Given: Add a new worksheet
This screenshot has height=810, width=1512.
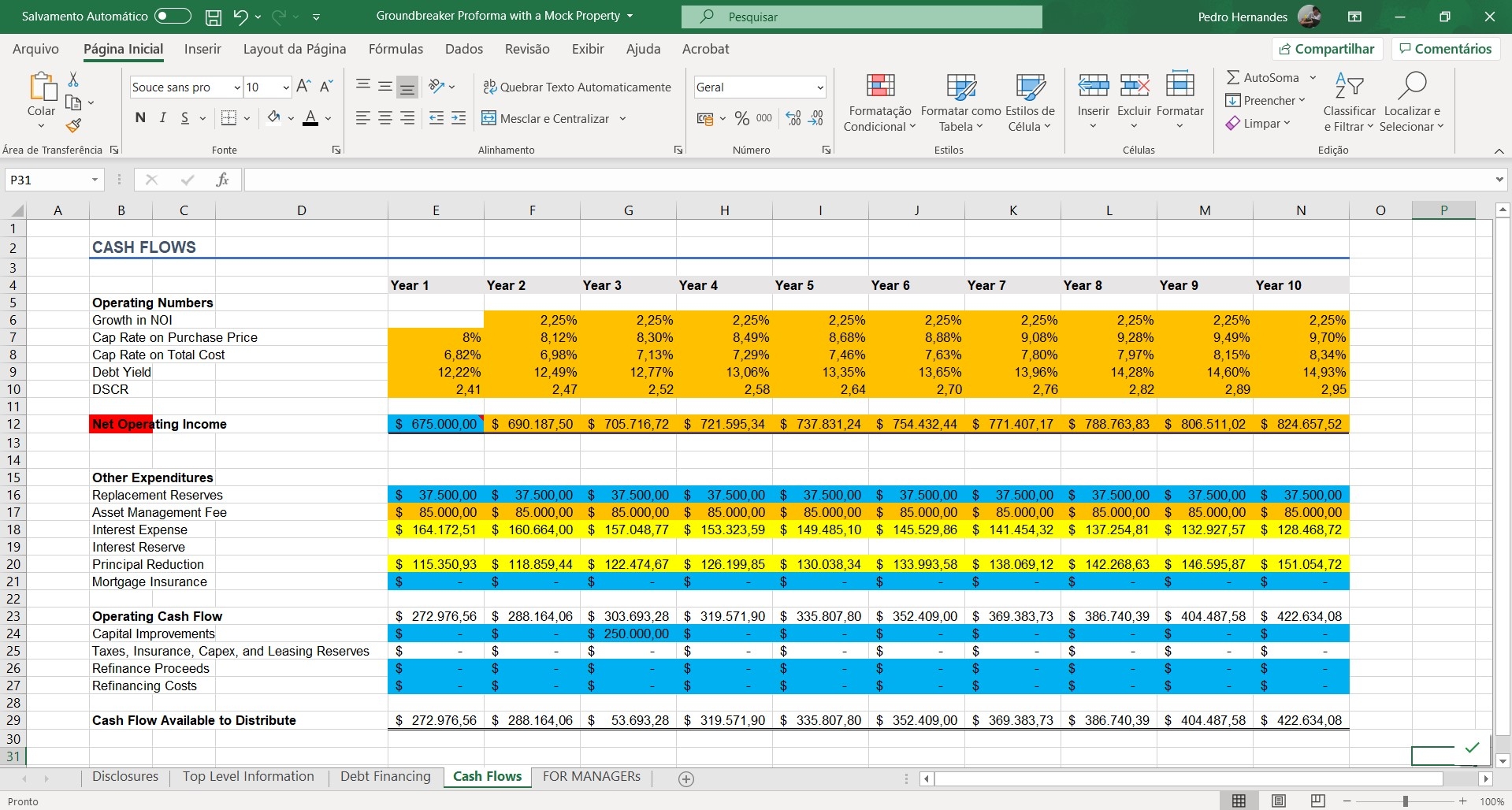Looking at the screenshot, I should coord(686,779).
